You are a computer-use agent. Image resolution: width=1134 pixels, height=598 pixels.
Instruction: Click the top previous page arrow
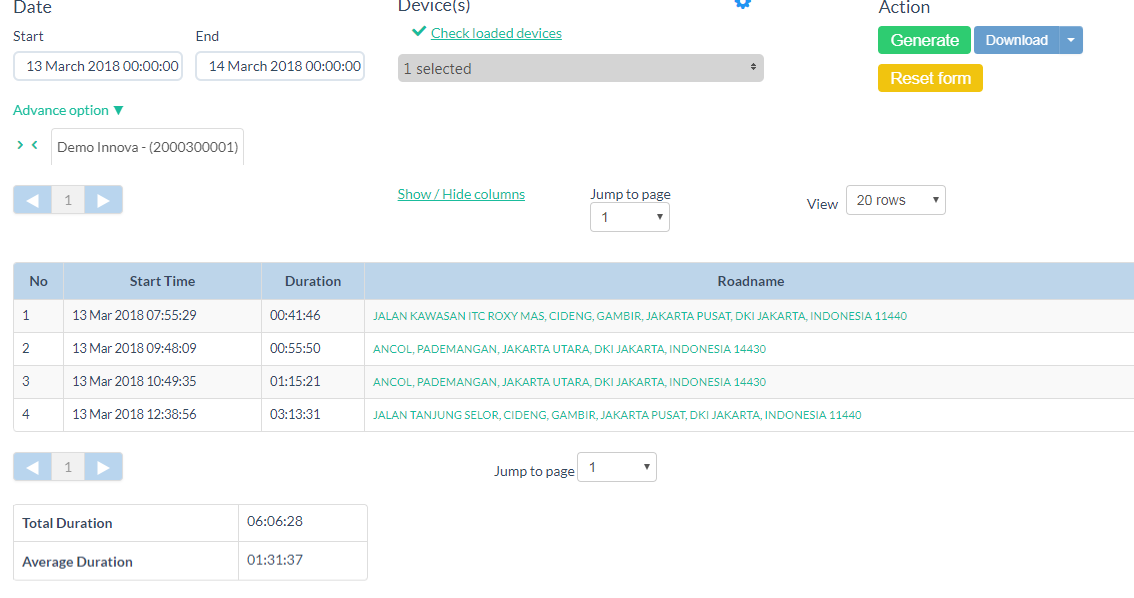click(32, 200)
